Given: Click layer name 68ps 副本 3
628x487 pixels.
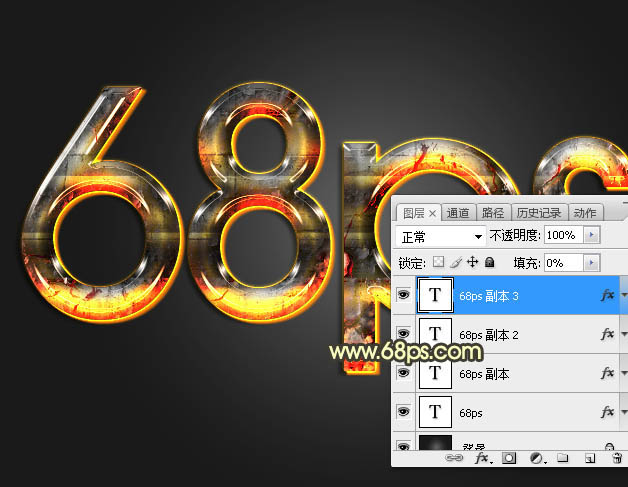Looking at the screenshot, I should pos(489,296).
